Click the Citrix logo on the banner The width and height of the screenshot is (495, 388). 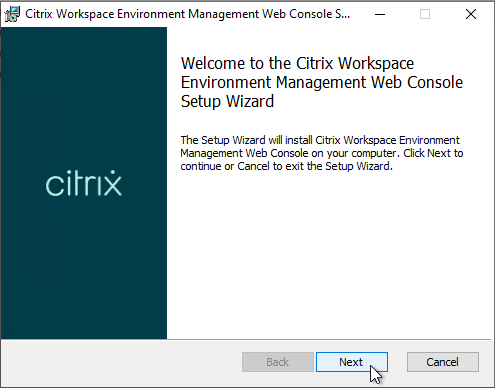coord(84,183)
